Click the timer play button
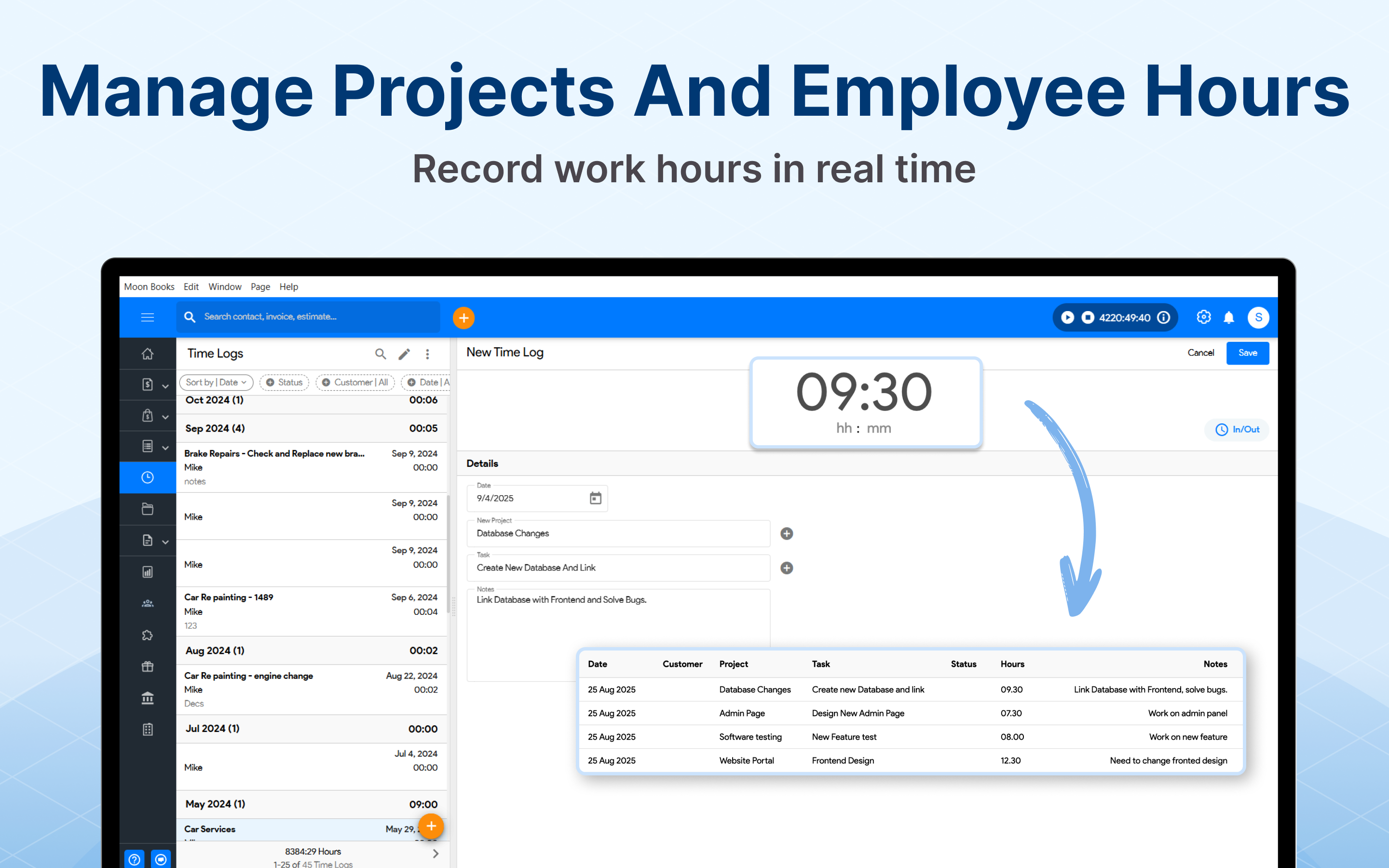 coord(1067,317)
